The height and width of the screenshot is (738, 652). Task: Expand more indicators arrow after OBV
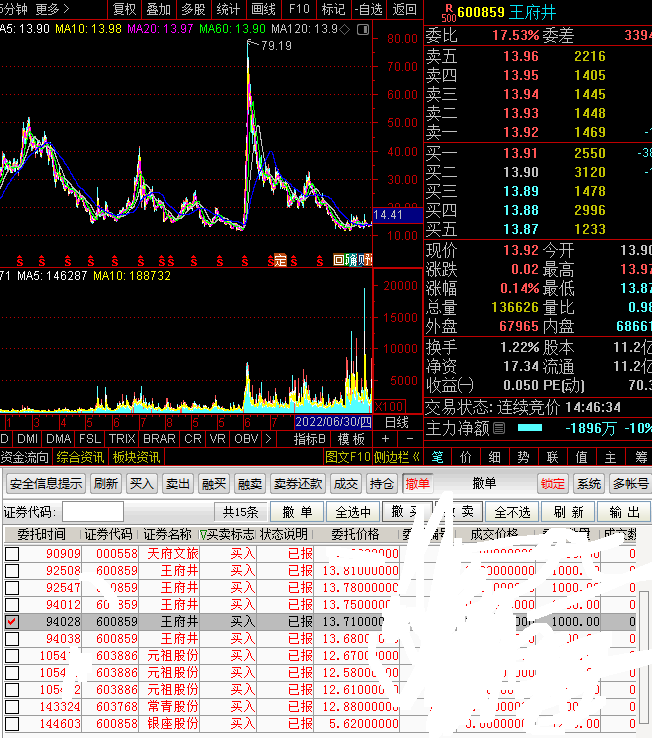point(268,439)
